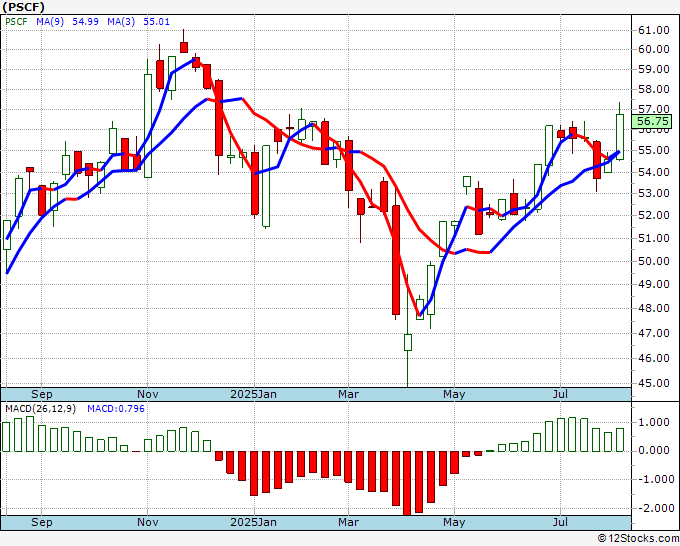The width and height of the screenshot is (680, 546).
Task: Click the 12Stocks.com copyright link
Action: tap(638, 539)
